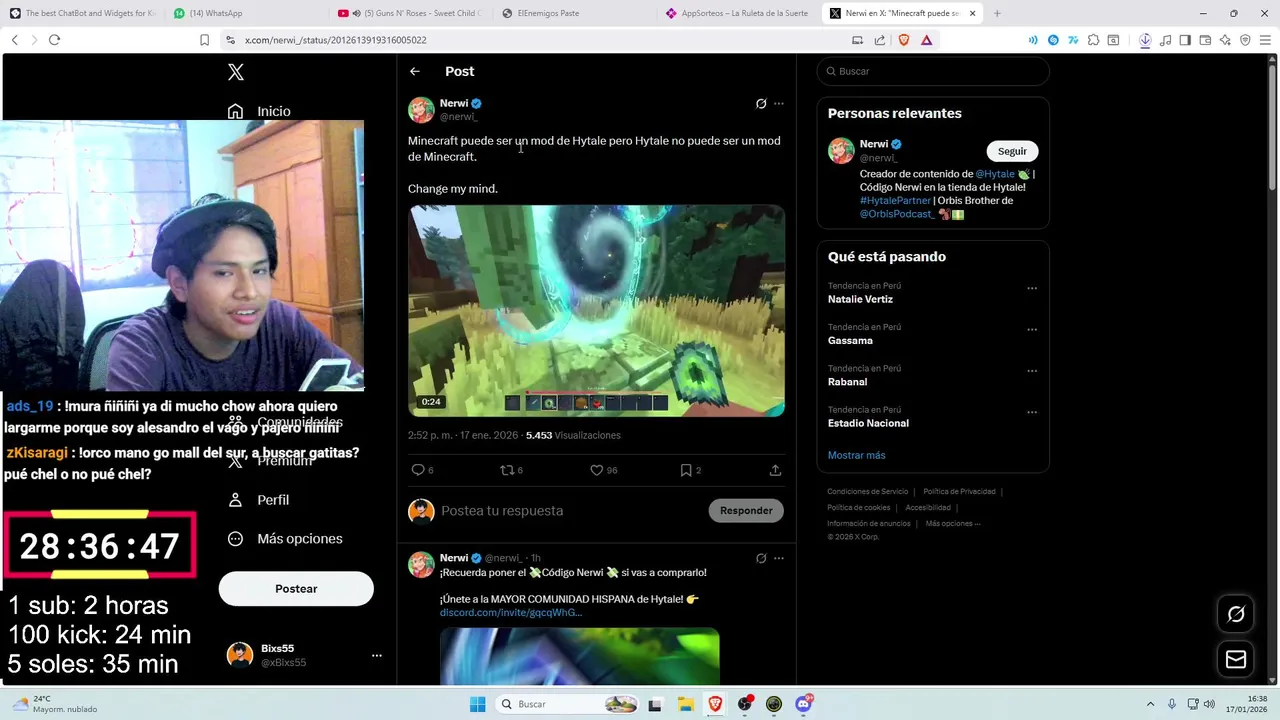Open Más opciones in the sidebar

coord(285,539)
